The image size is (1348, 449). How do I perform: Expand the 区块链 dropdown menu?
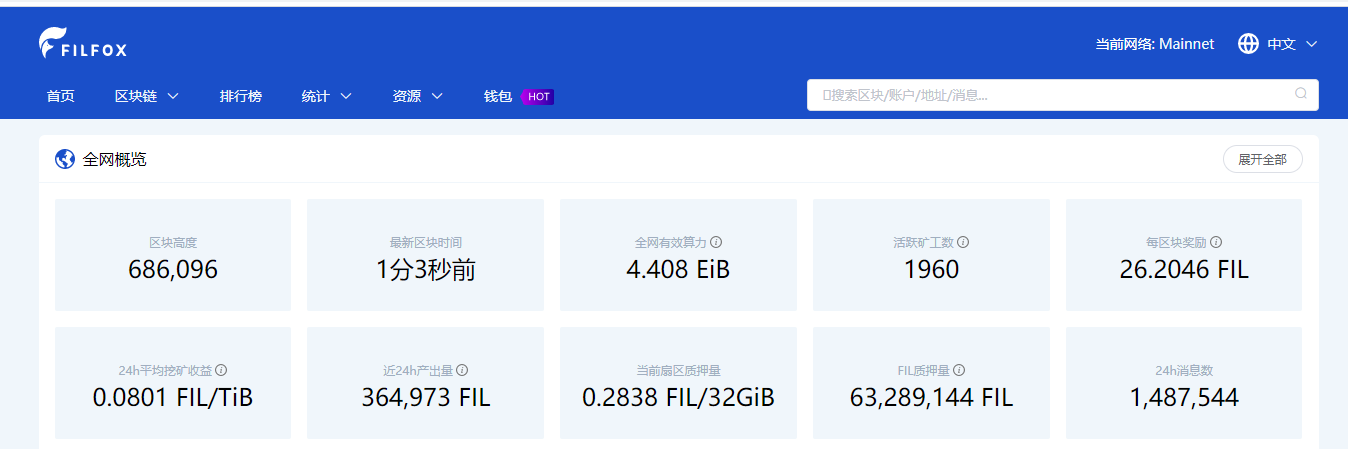(x=146, y=96)
